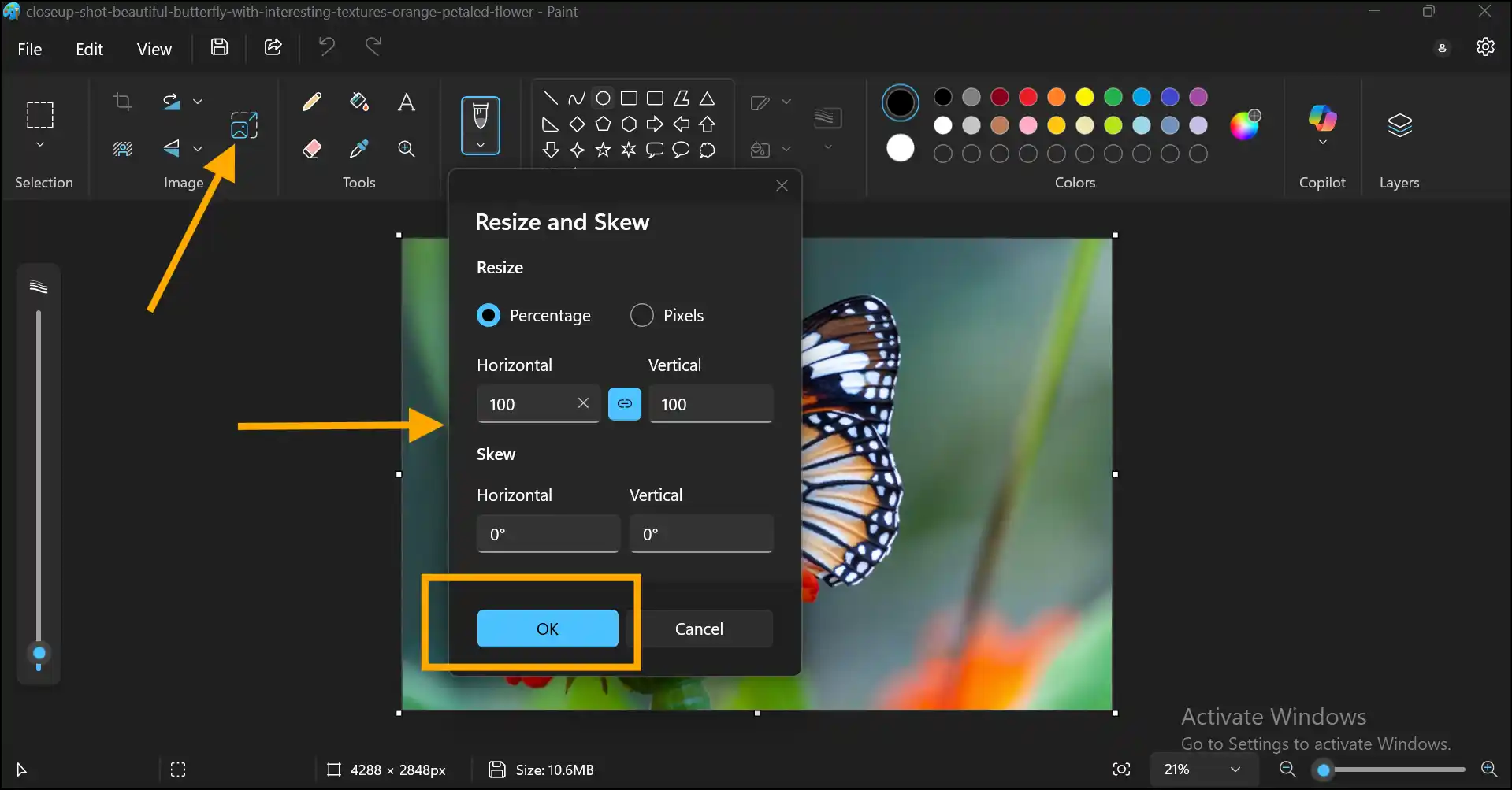
Task: Click the Flip image icon
Action: tap(172, 147)
